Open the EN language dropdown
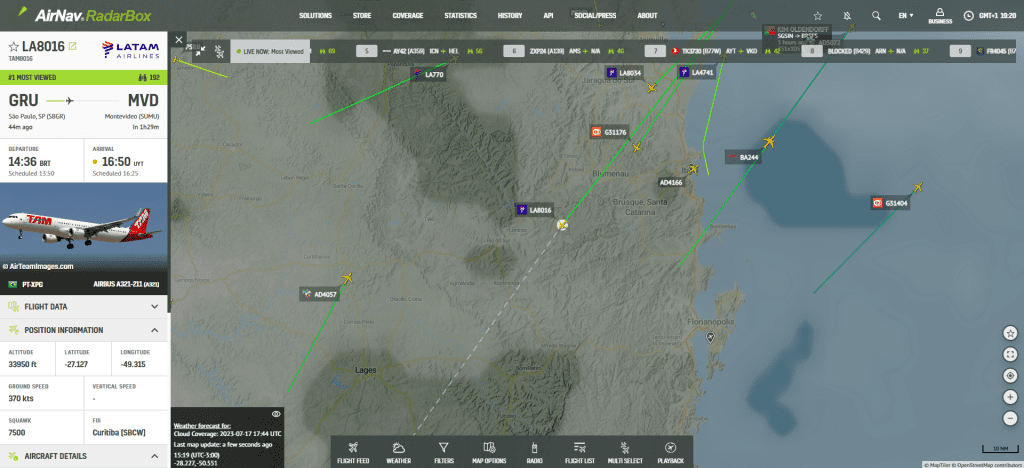 point(906,16)
